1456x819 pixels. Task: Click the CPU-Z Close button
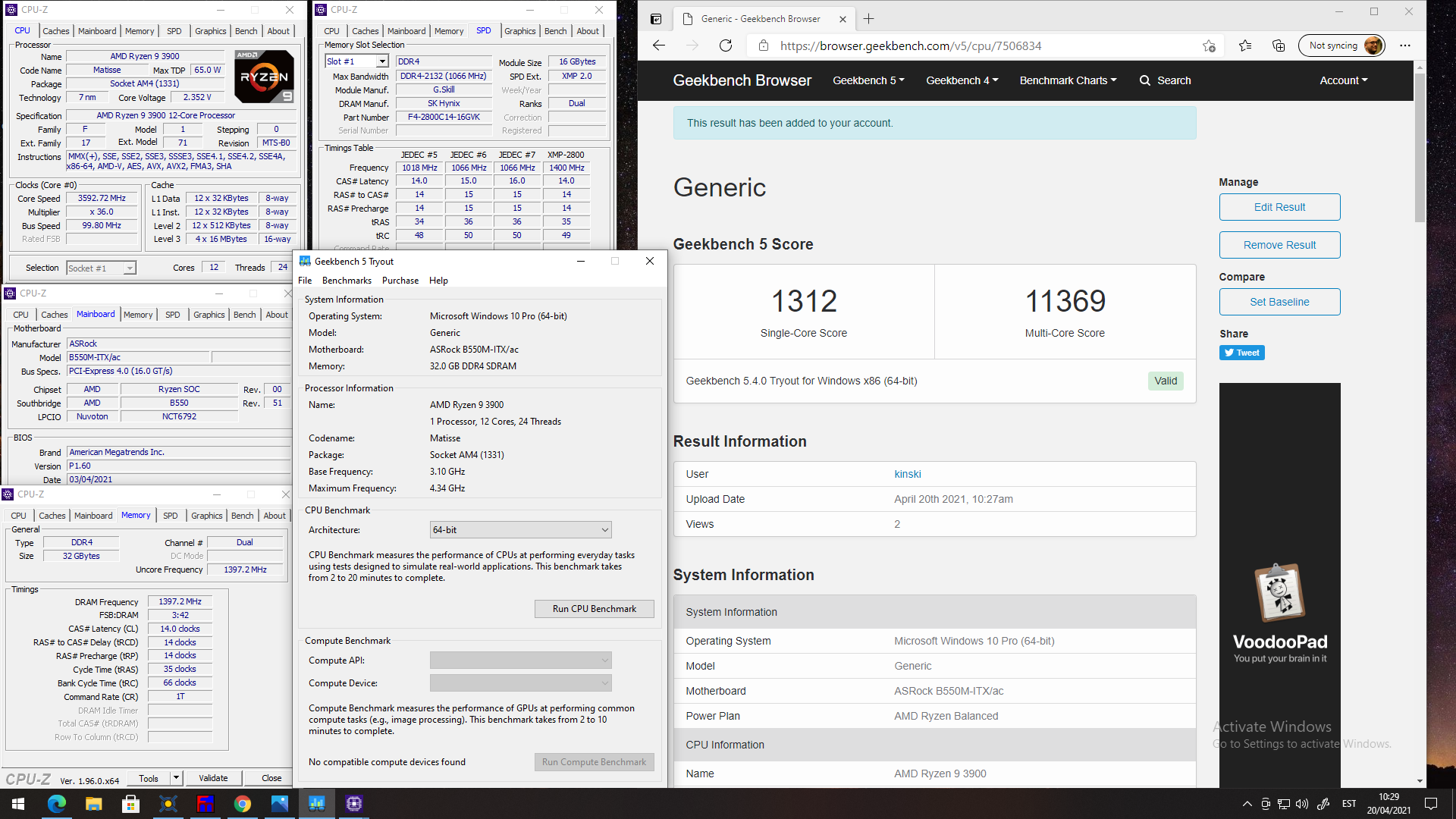pyautogui.click(x=271, y=778)
